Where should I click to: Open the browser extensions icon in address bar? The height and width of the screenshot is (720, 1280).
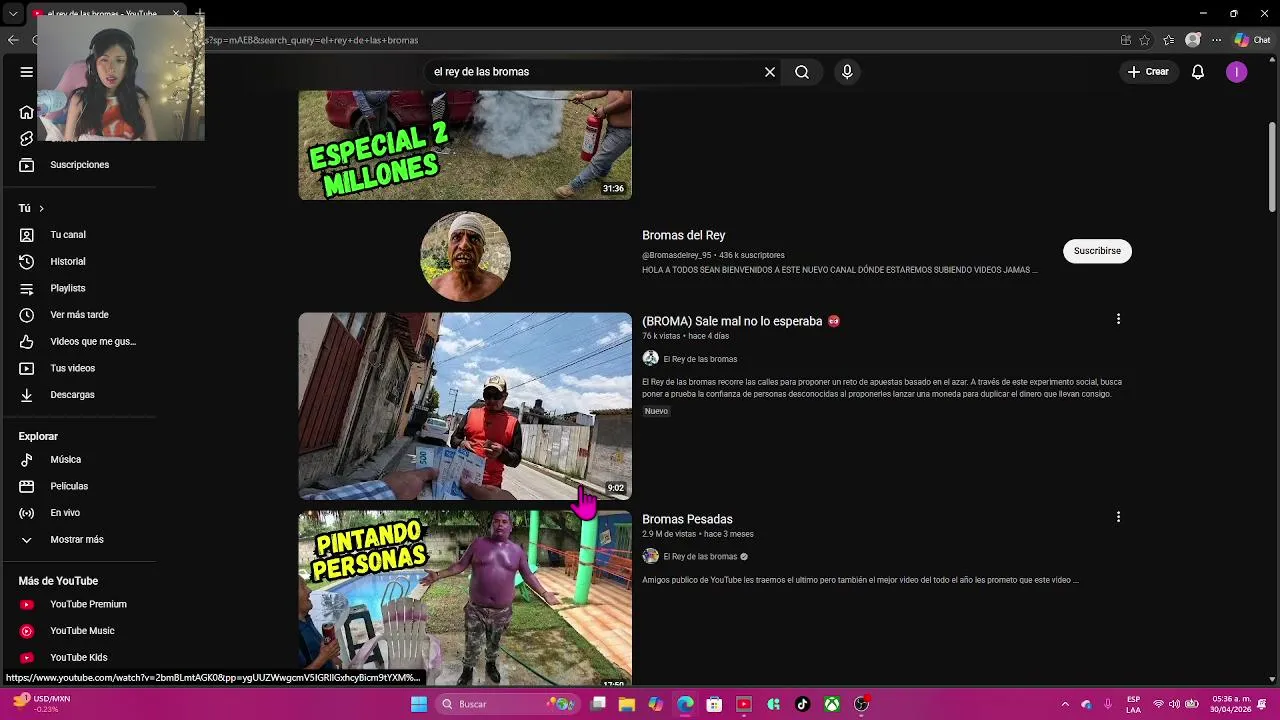coord(1126,40)
